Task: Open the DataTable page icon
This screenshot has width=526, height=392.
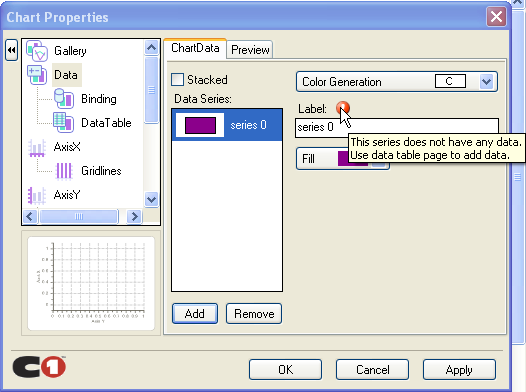Action: (64, 123)
